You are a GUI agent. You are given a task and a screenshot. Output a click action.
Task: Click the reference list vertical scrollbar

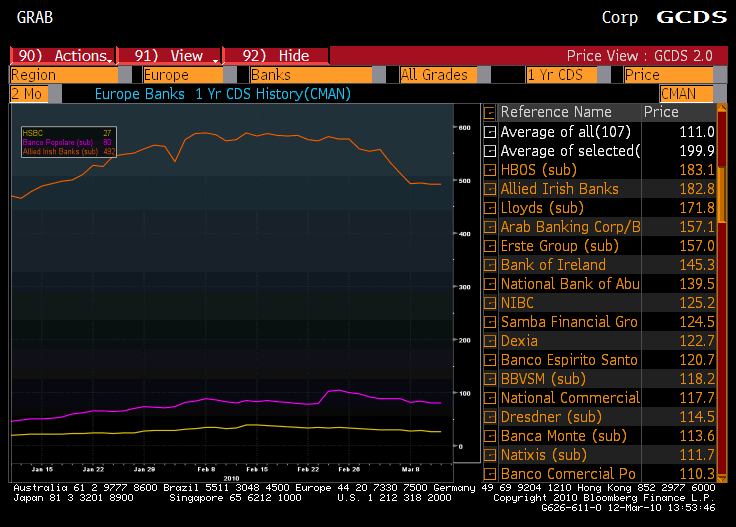(x=721, y=300)
